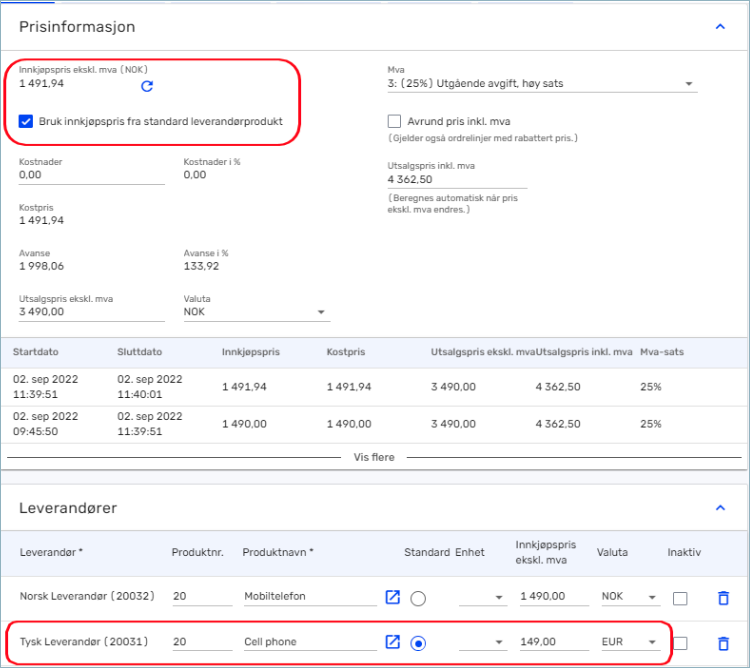Open the Mva rate dropdown
This screenshot has width=750, height=668.
(x=542, y=84)
